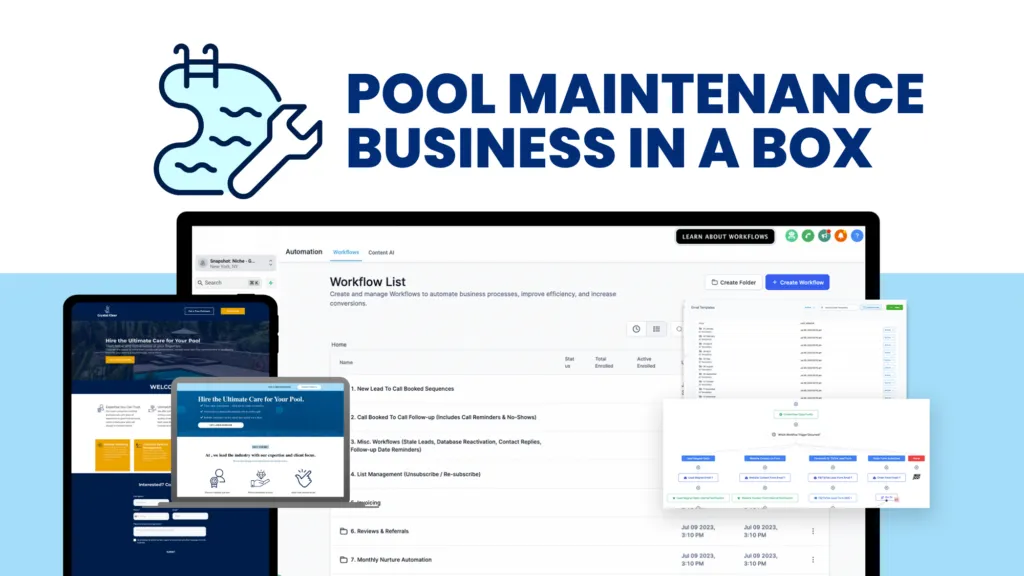Tick the consent checkbox on tablet contact form
The height and width of the screenshot is (576, 1024).
pyautogui.click(x=135, y=540)
